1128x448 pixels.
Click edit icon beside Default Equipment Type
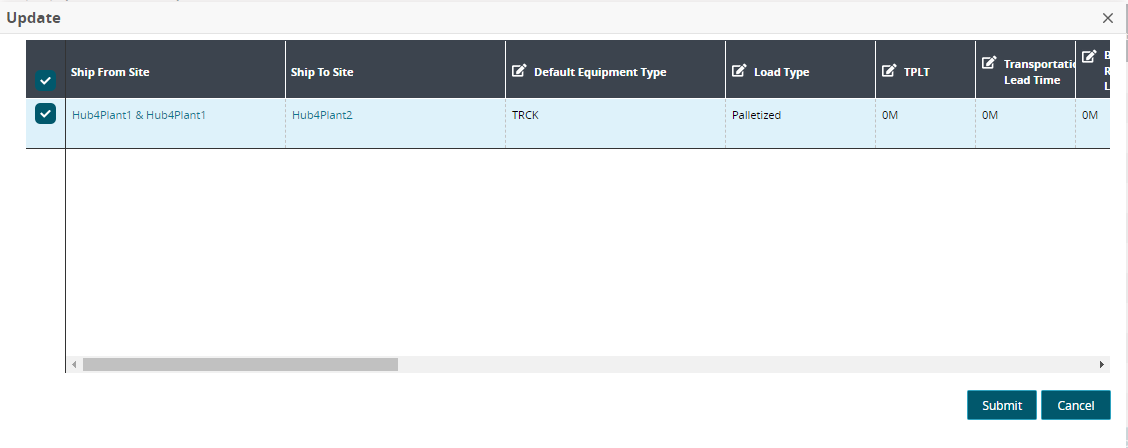pyautogui.click(x=519, y=71)
